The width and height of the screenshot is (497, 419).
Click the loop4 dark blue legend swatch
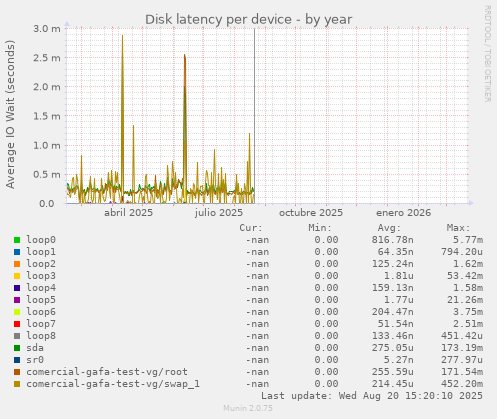point(17,288)
